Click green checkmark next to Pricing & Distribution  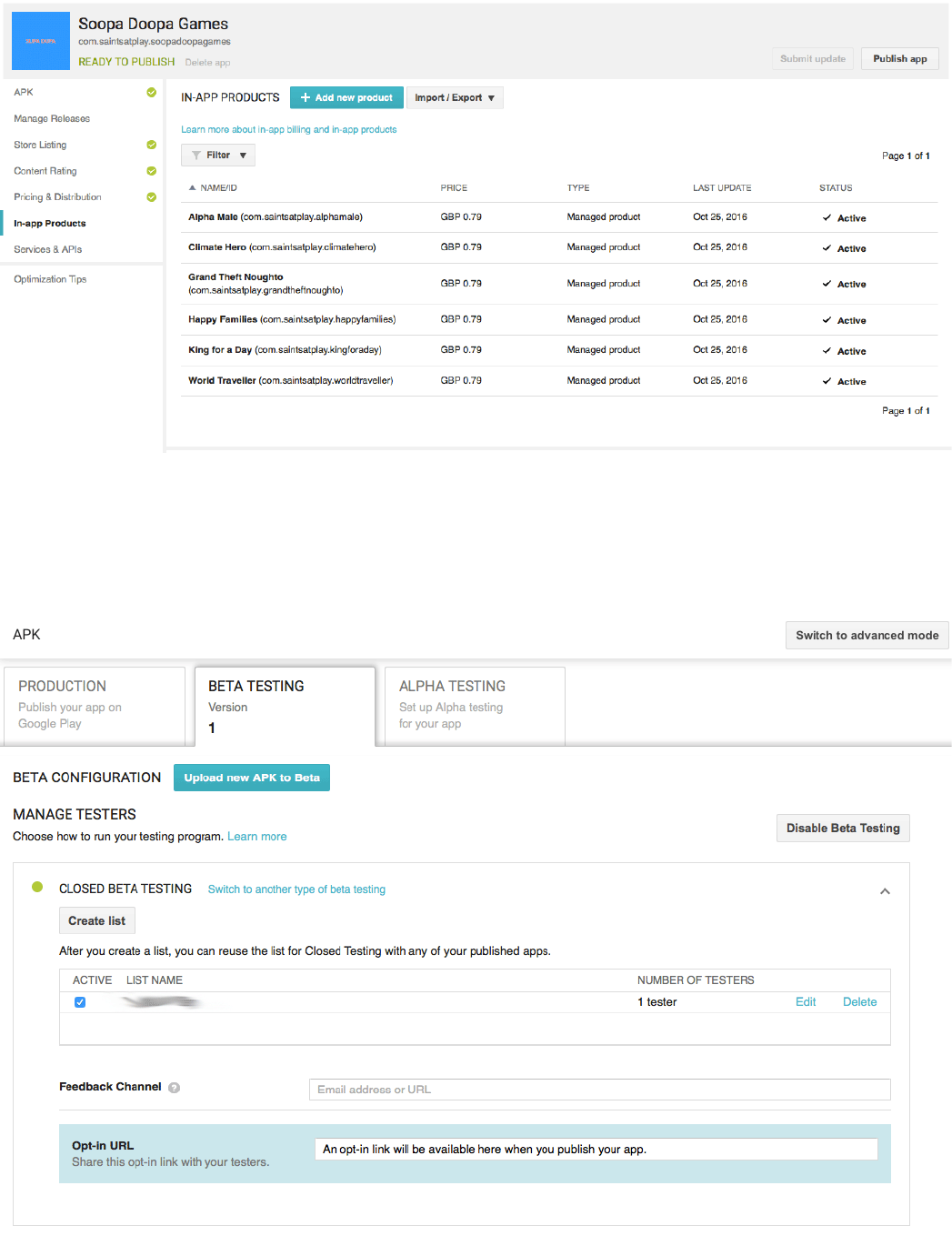pos(152,197)
